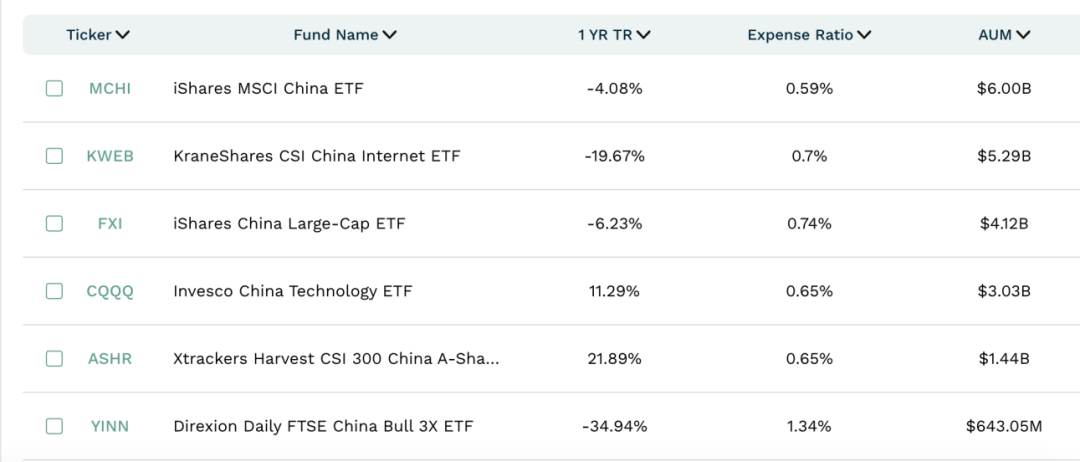Check the ASHR row checkbox
The height and width of the screenshot is (462, 1080).
54,359
